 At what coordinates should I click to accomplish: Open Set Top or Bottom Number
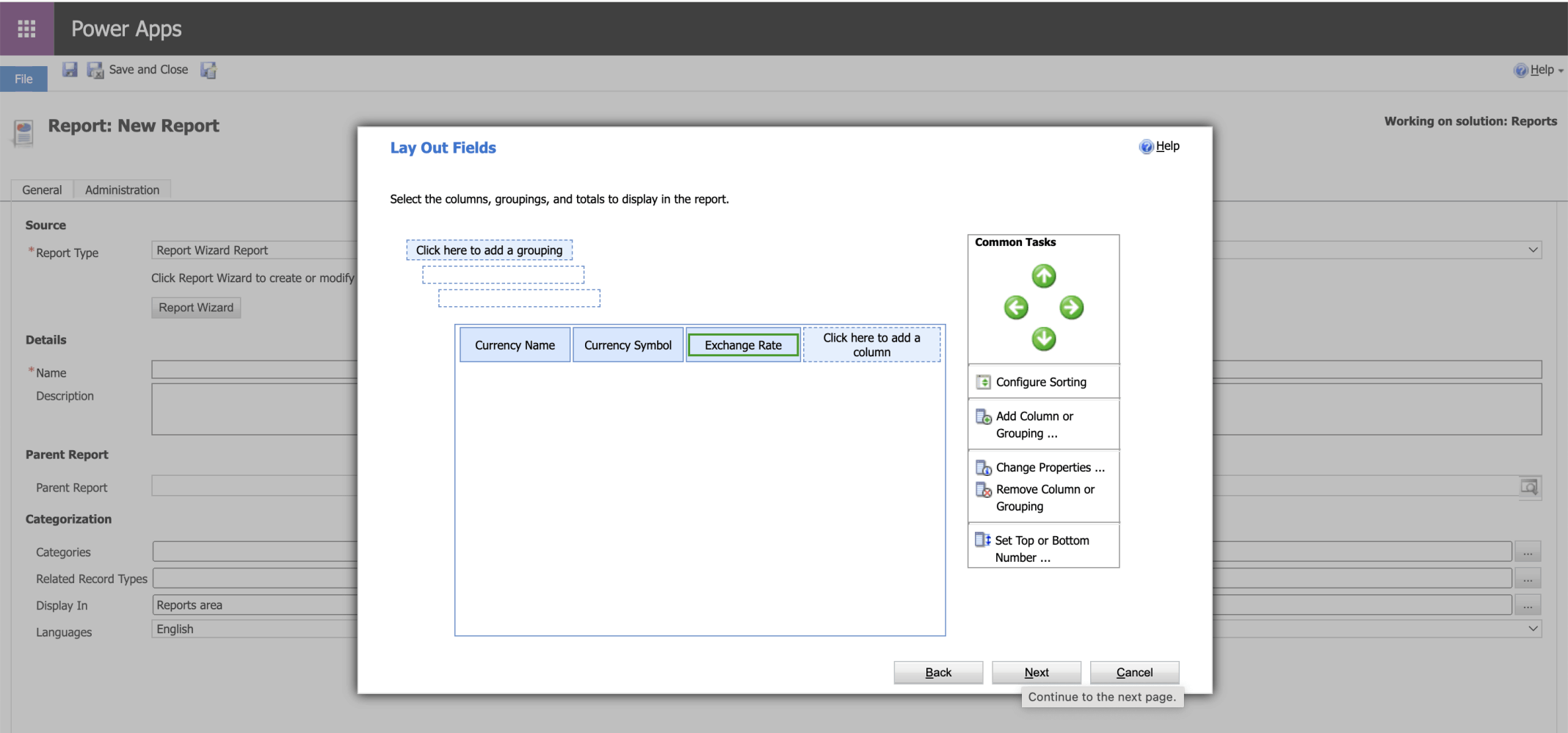[1041, 549]
